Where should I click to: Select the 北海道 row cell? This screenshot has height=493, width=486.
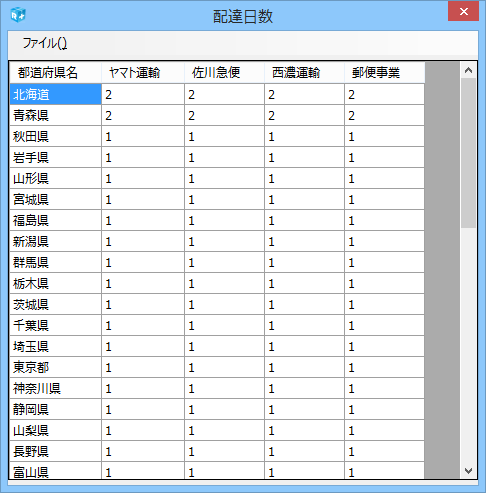pyautogui.click(x=55, y=94)
